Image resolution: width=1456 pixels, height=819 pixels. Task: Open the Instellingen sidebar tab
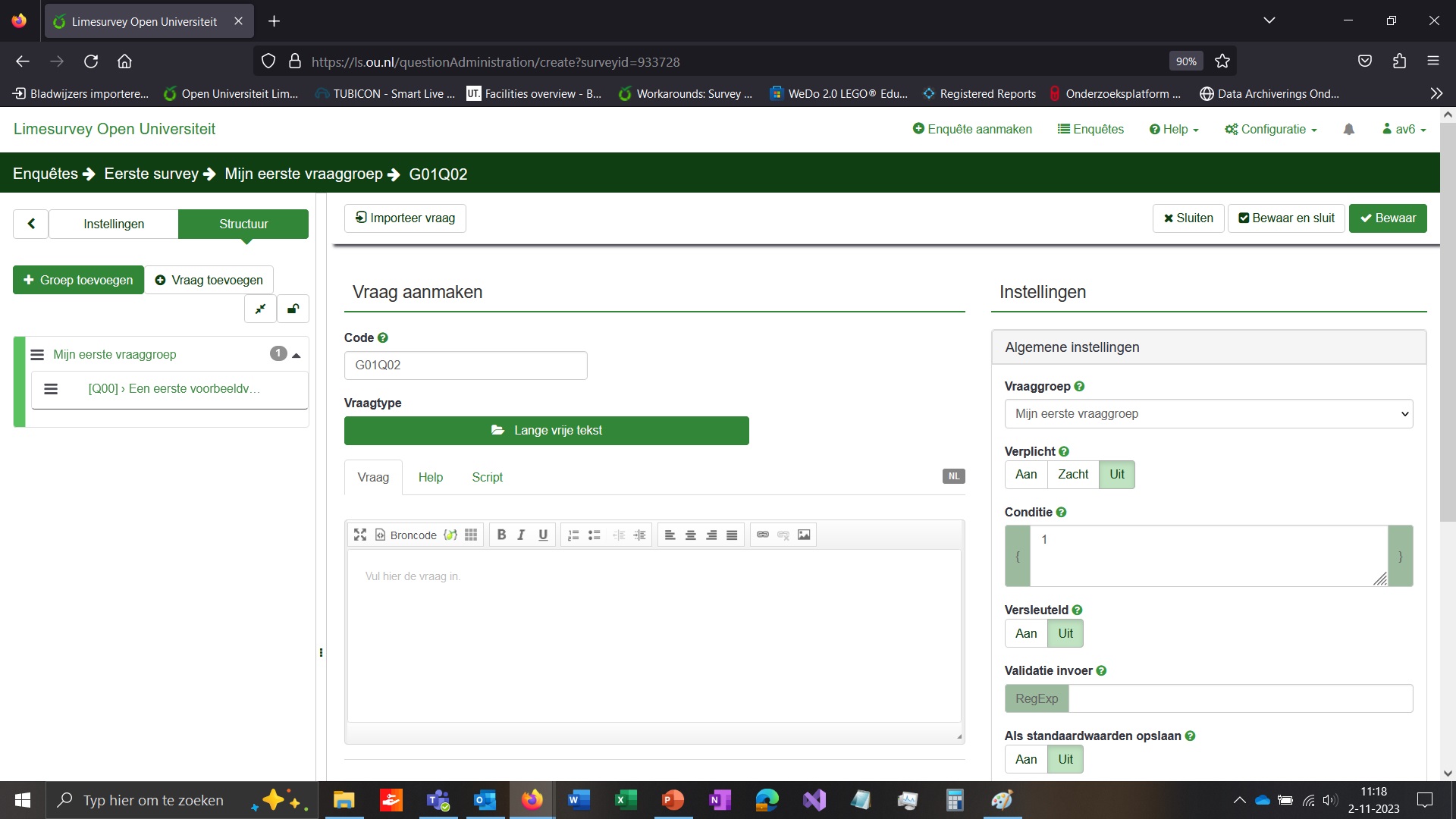click(x=114, y=224)
